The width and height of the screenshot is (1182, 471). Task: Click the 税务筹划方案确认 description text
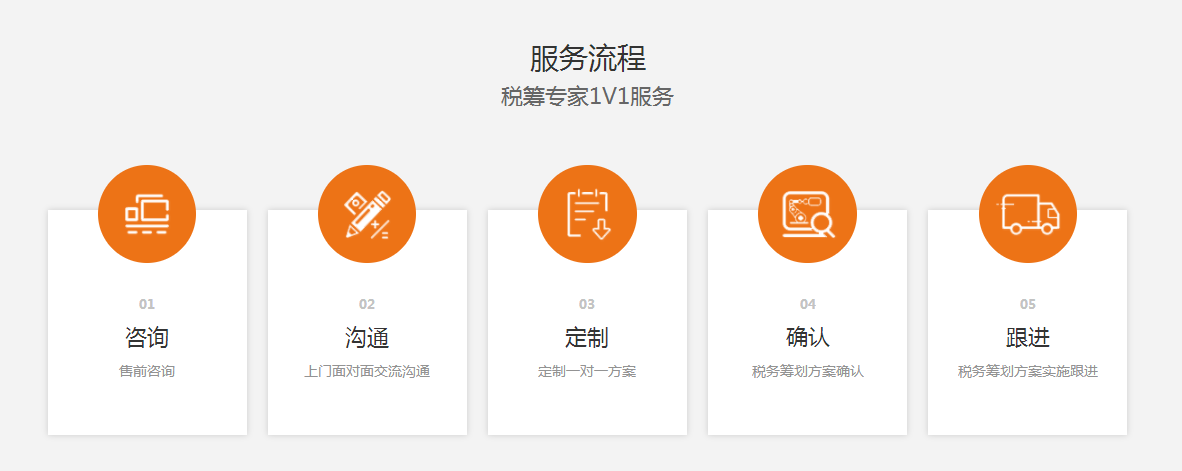807,372
